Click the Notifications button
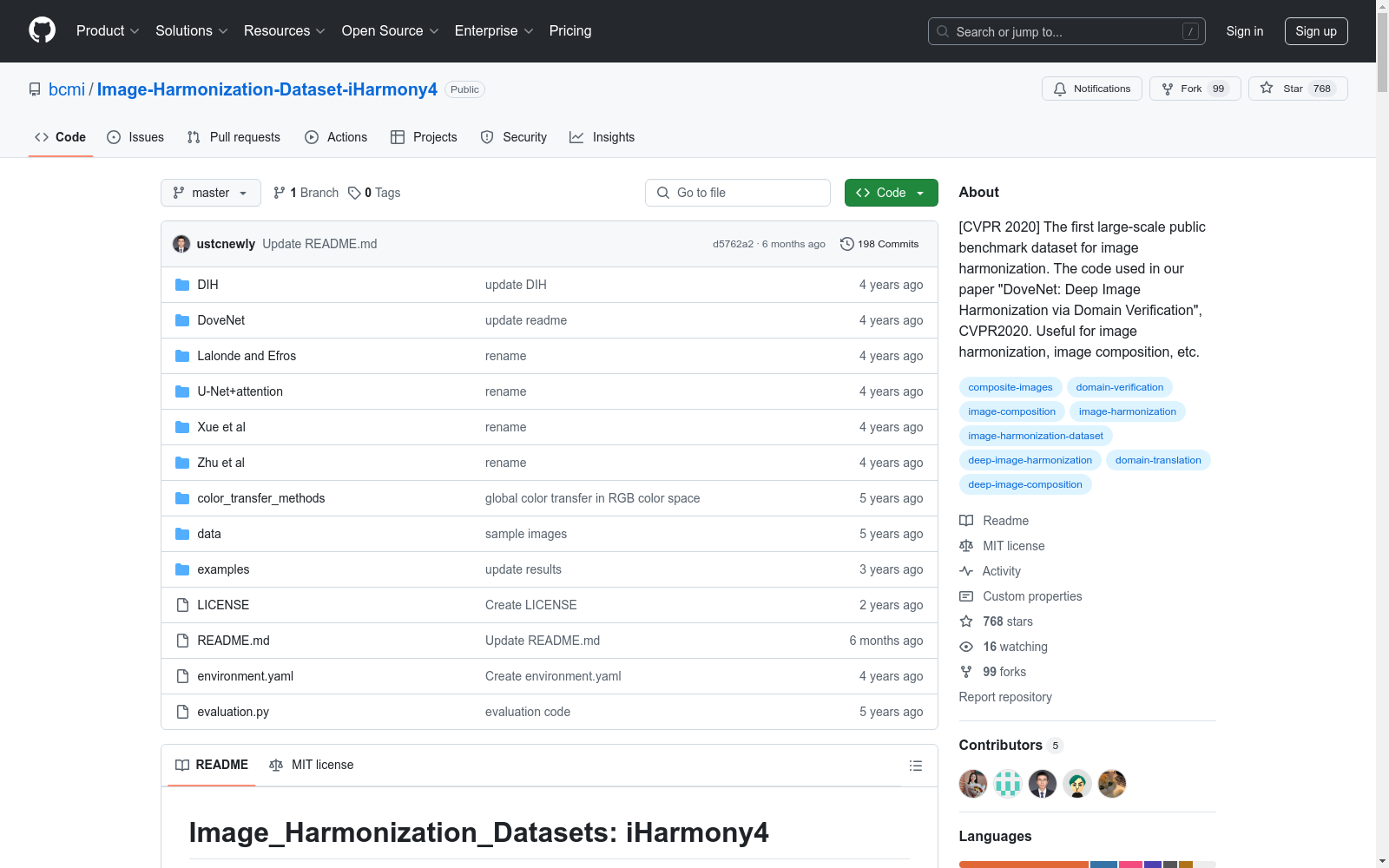 point(1092,89)
